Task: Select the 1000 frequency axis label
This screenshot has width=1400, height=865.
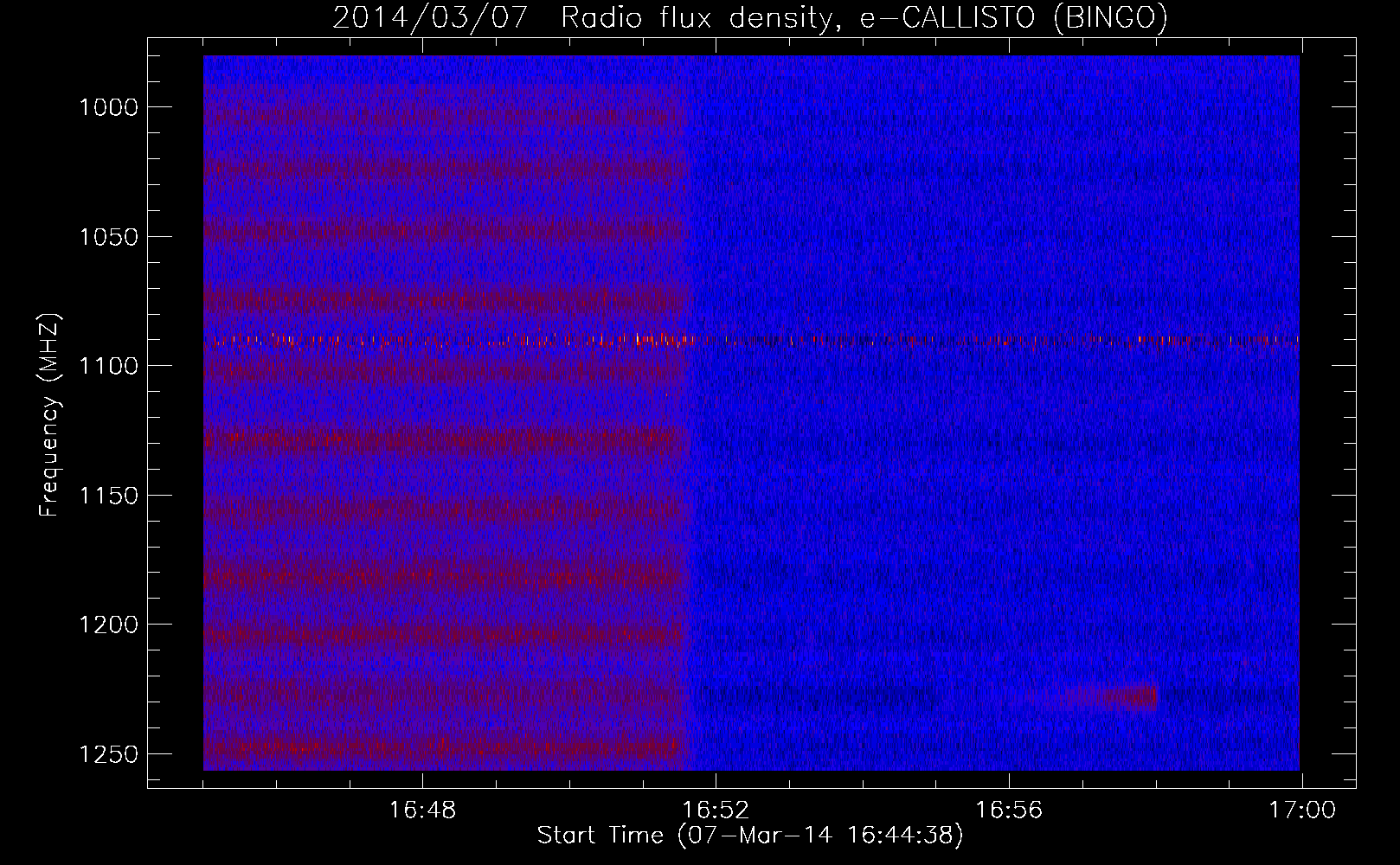Action: [x=108, y=107]
